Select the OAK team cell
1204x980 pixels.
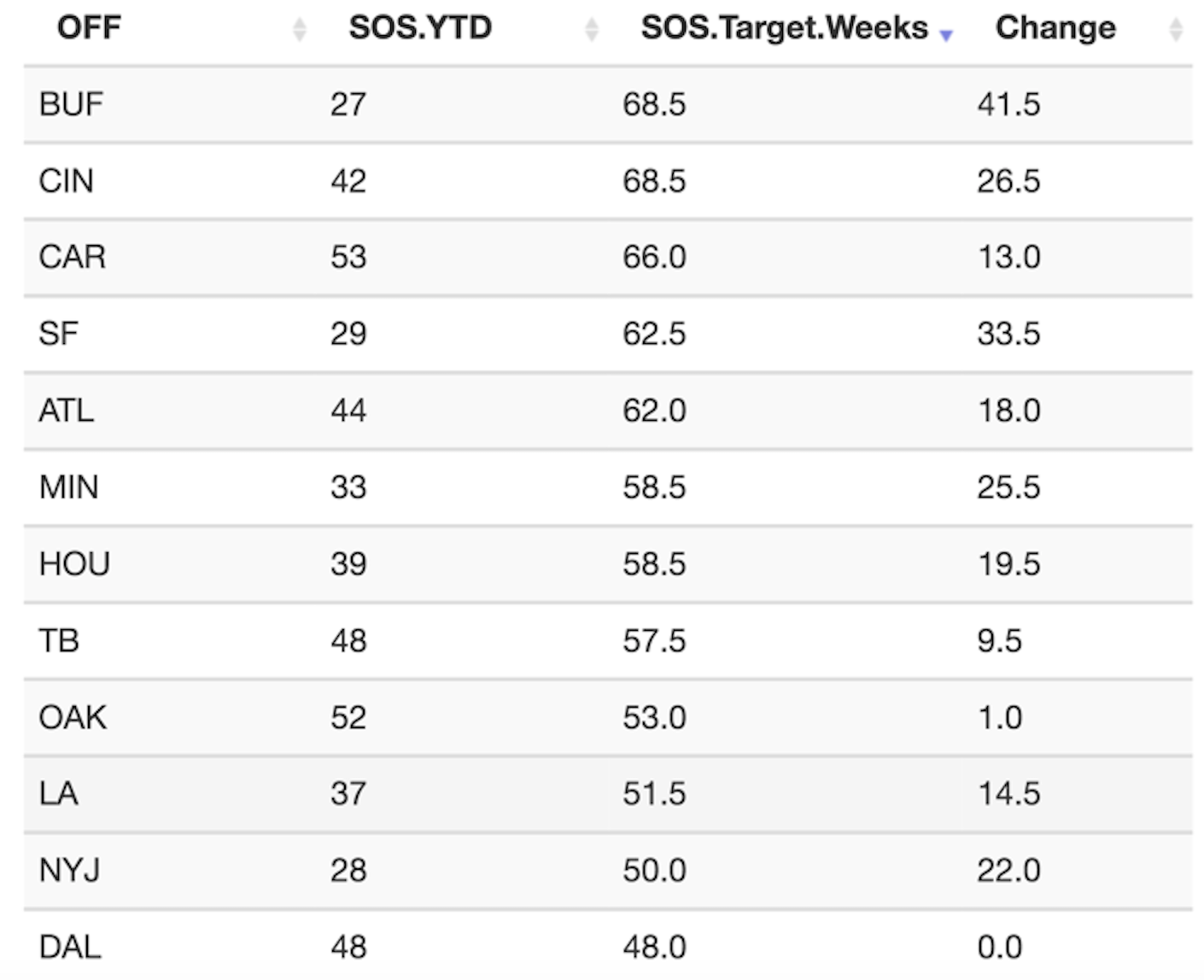click(x=73, y=718)
